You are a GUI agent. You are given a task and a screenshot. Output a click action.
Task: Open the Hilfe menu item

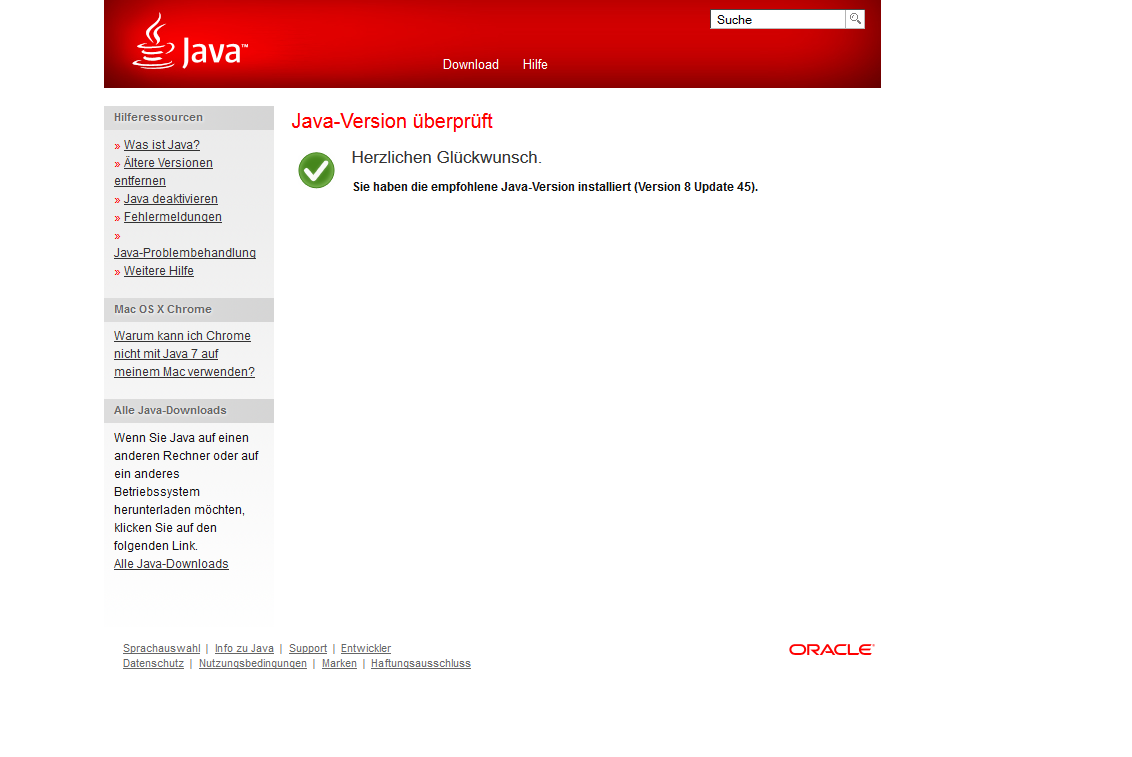(x=535, y=64)
